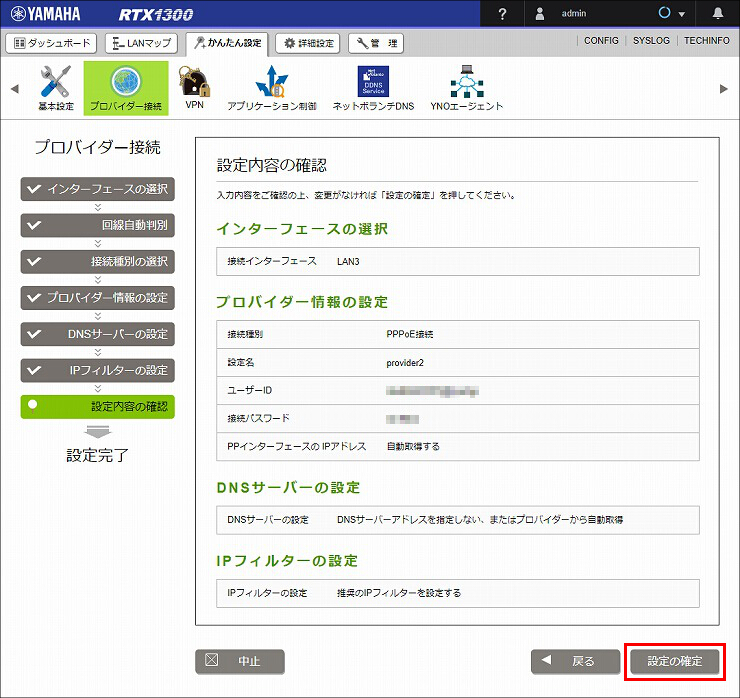Go to DNSサーバーの設定 step
The width and height of the screenshot is (740, 698).
pos(98,334)
